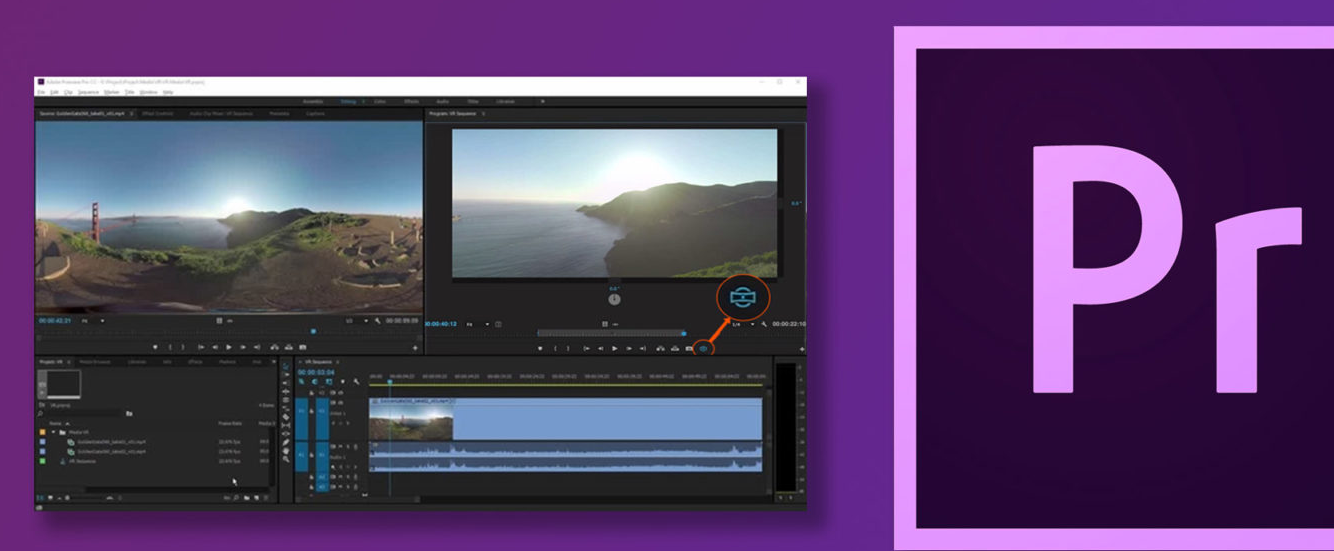Open the File menu
The width and height of the screenshot is (1334, 551).
point(41,92)
